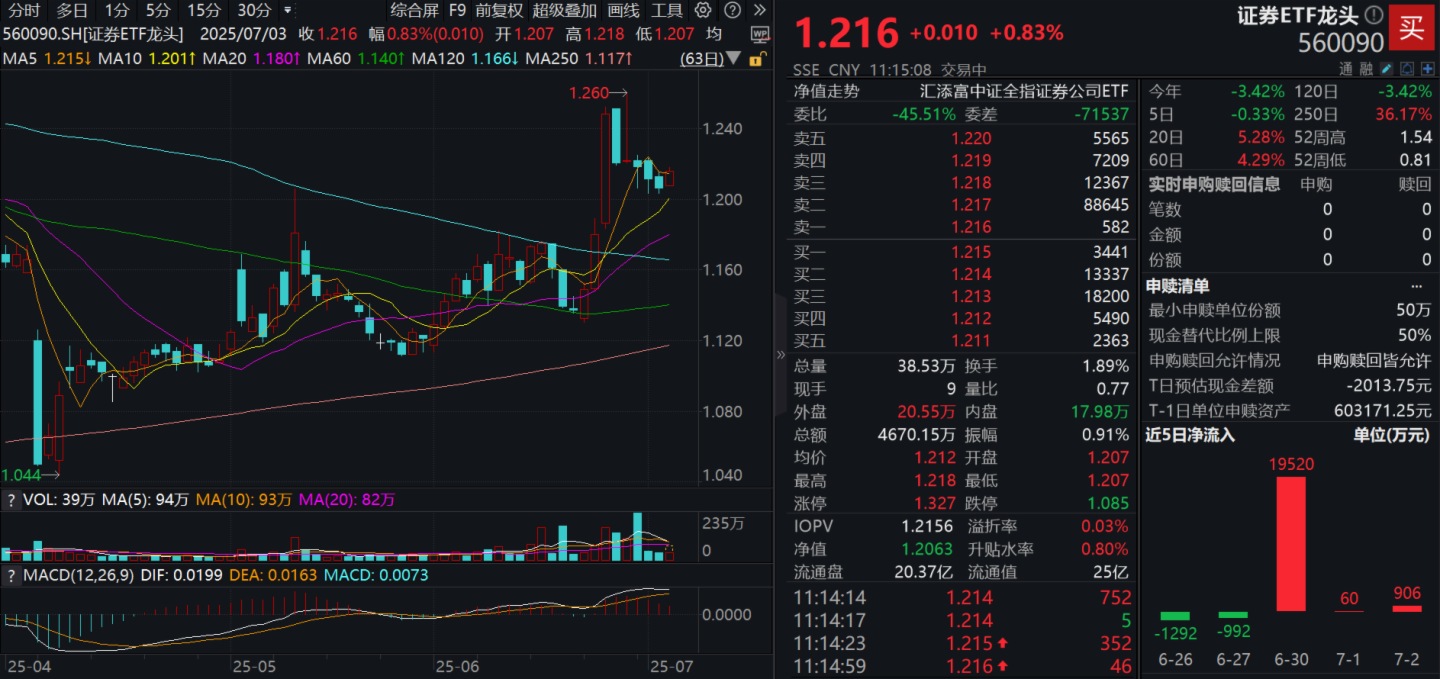The width and height of the screenshot is (1440, 679).
Task: Open MACD indicator help question mark
Action: 11,577
